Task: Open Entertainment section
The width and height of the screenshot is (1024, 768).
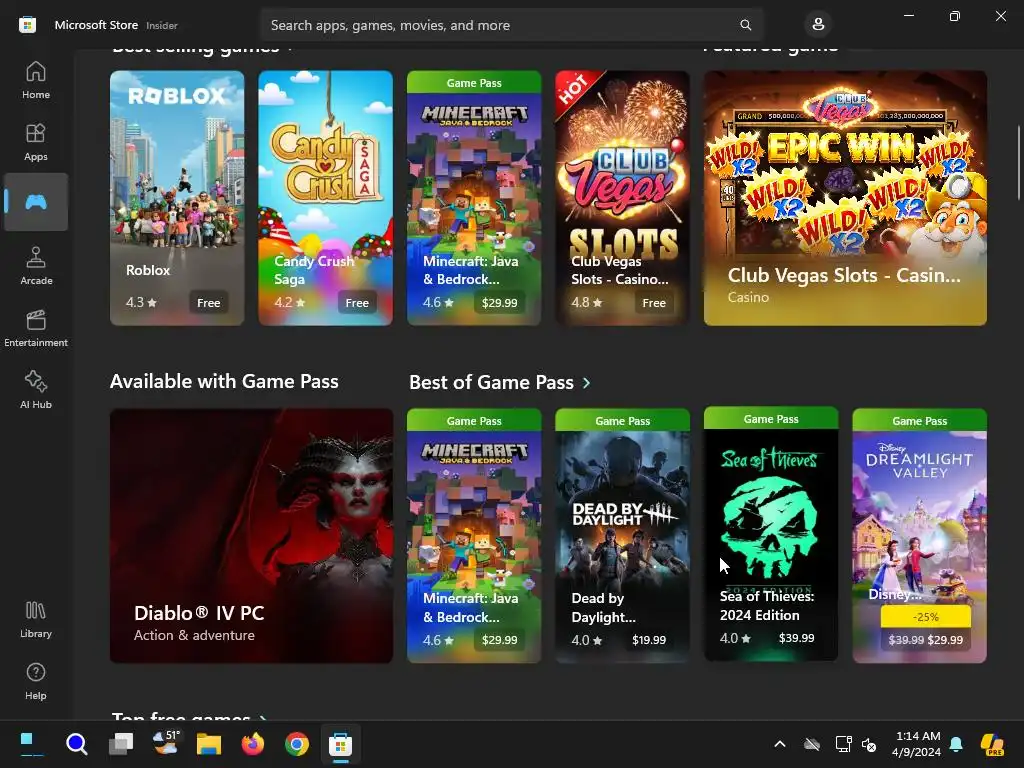Action: coord(36,328)
